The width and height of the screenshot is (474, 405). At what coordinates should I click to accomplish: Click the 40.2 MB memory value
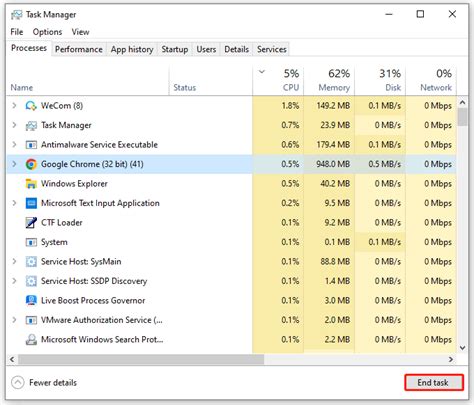335,184
